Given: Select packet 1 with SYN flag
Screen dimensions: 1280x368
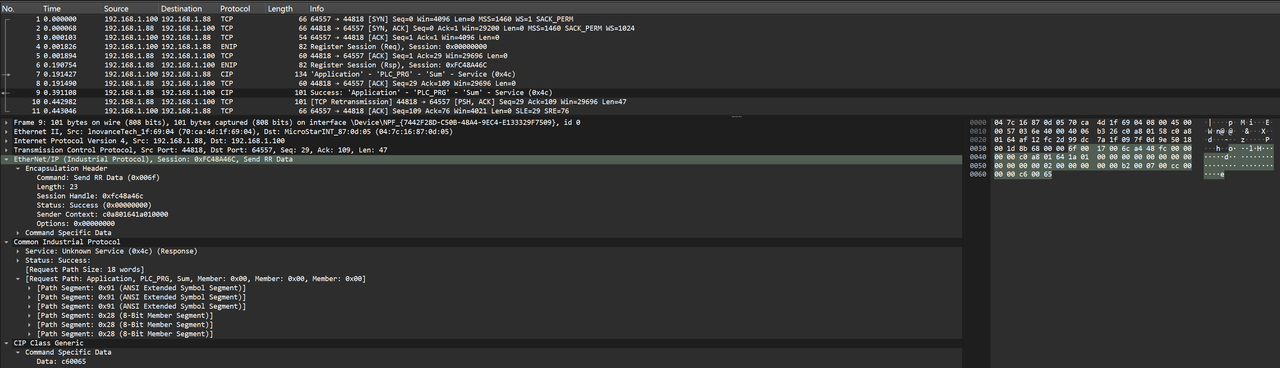Looking at the screenshot, I should coord(640,19).
